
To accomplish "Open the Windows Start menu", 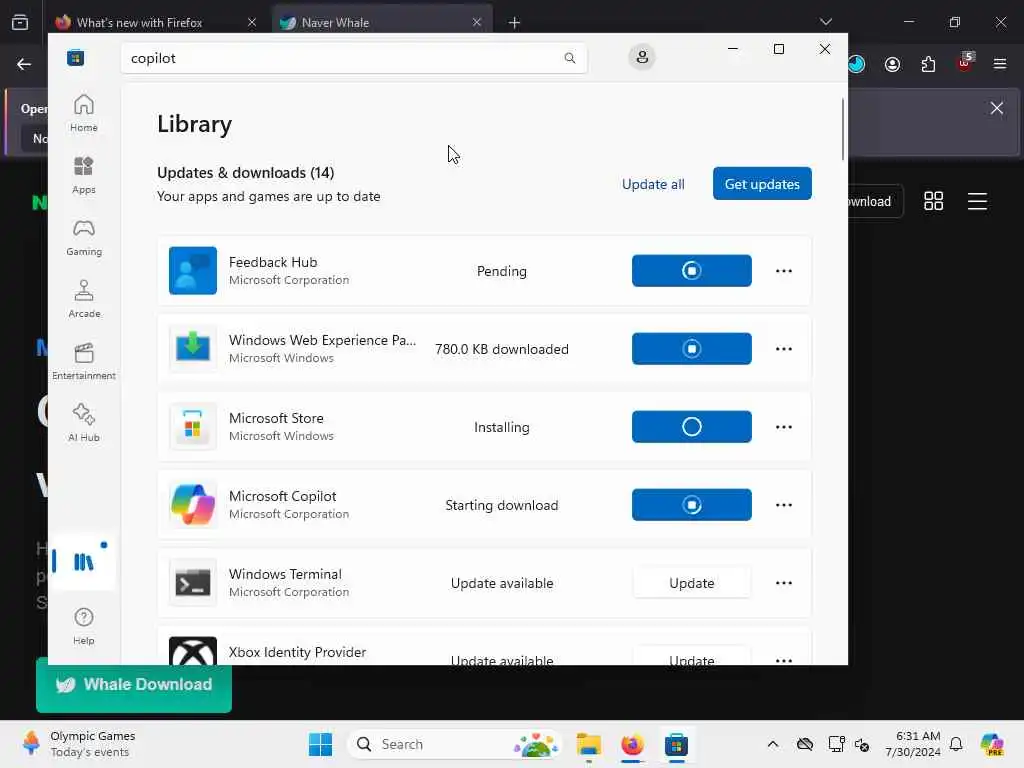I will [x=321, y=744].
